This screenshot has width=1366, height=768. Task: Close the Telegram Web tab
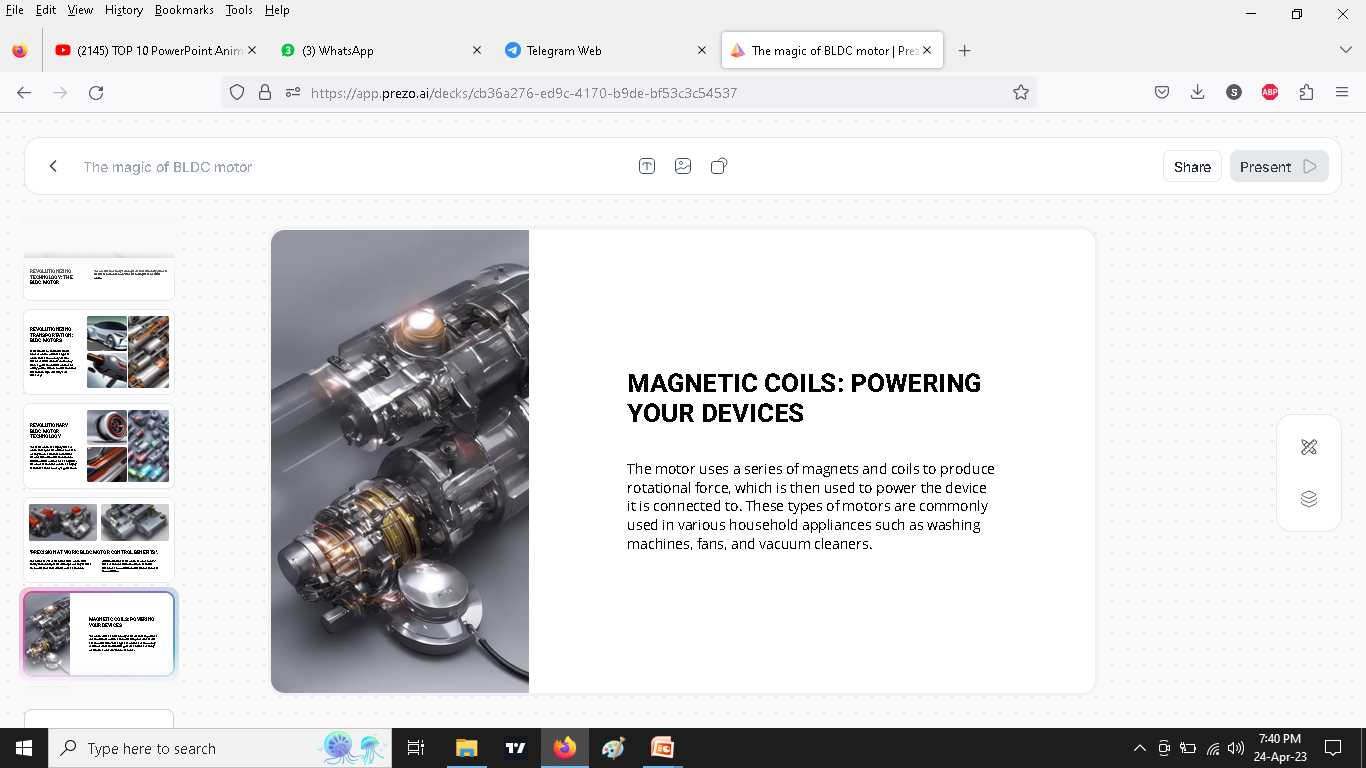point(702,50)
